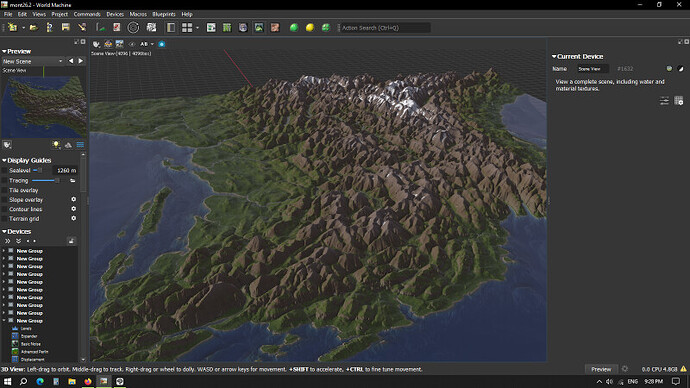Collapse the Preview section
The image size is (690, 388).
4,51
